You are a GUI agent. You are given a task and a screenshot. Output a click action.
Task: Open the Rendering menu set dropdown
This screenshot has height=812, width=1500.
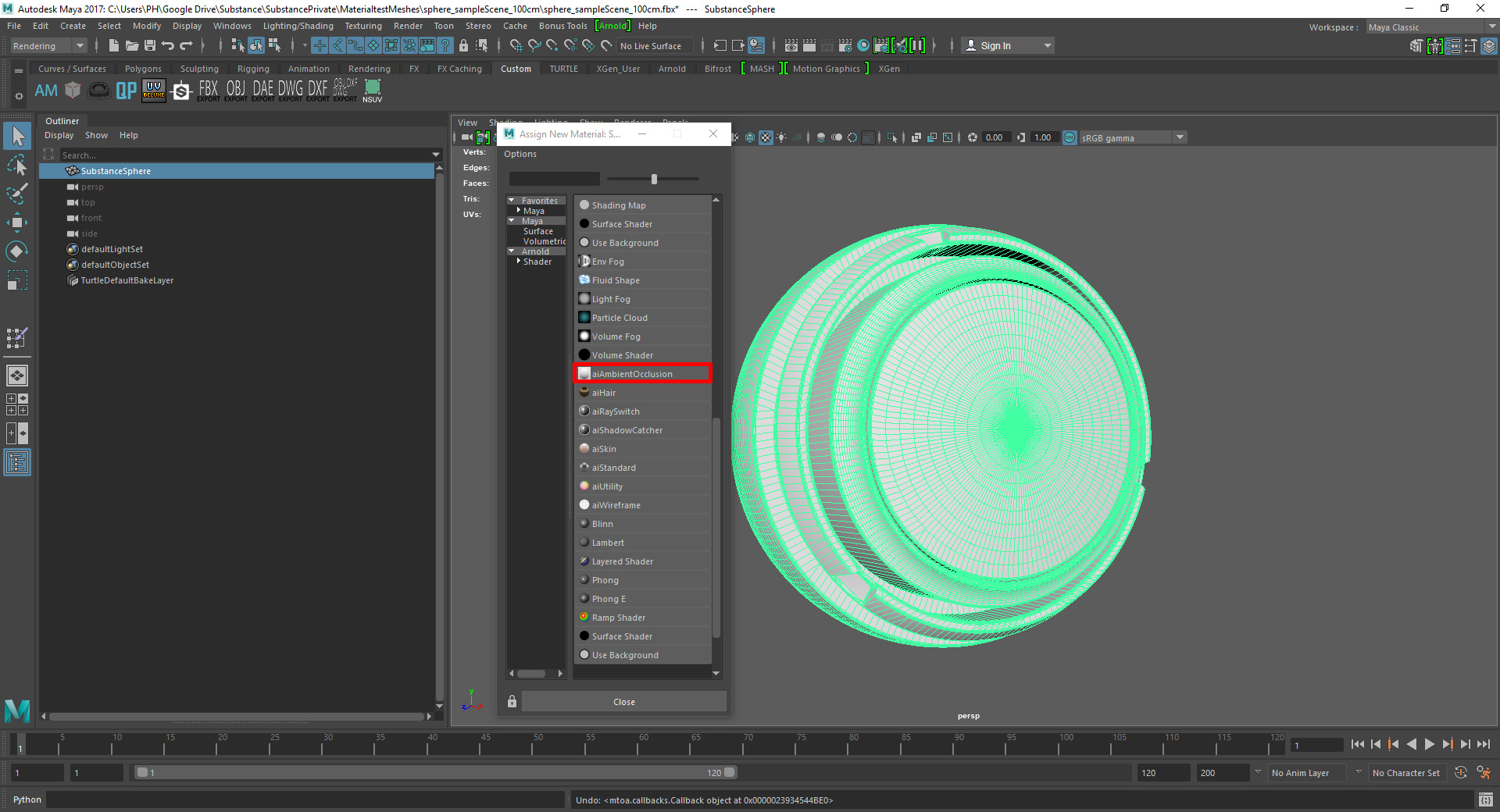47,46
